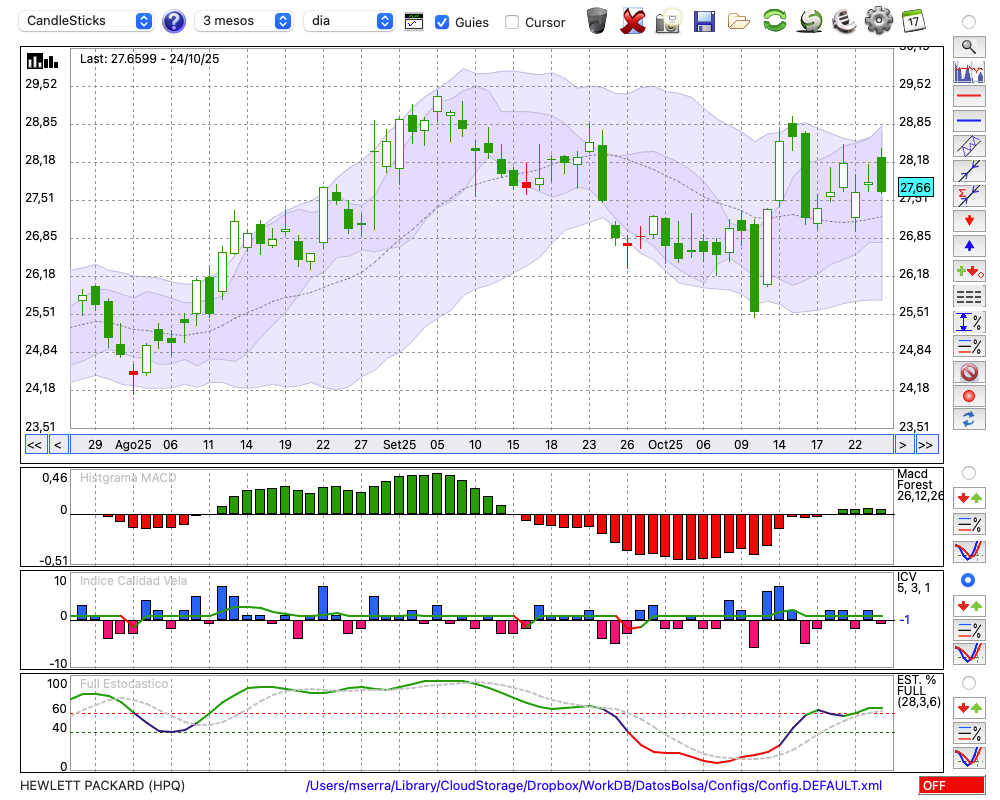
Task: Select the blue horizontal line drawing tool
Action: 968,121
